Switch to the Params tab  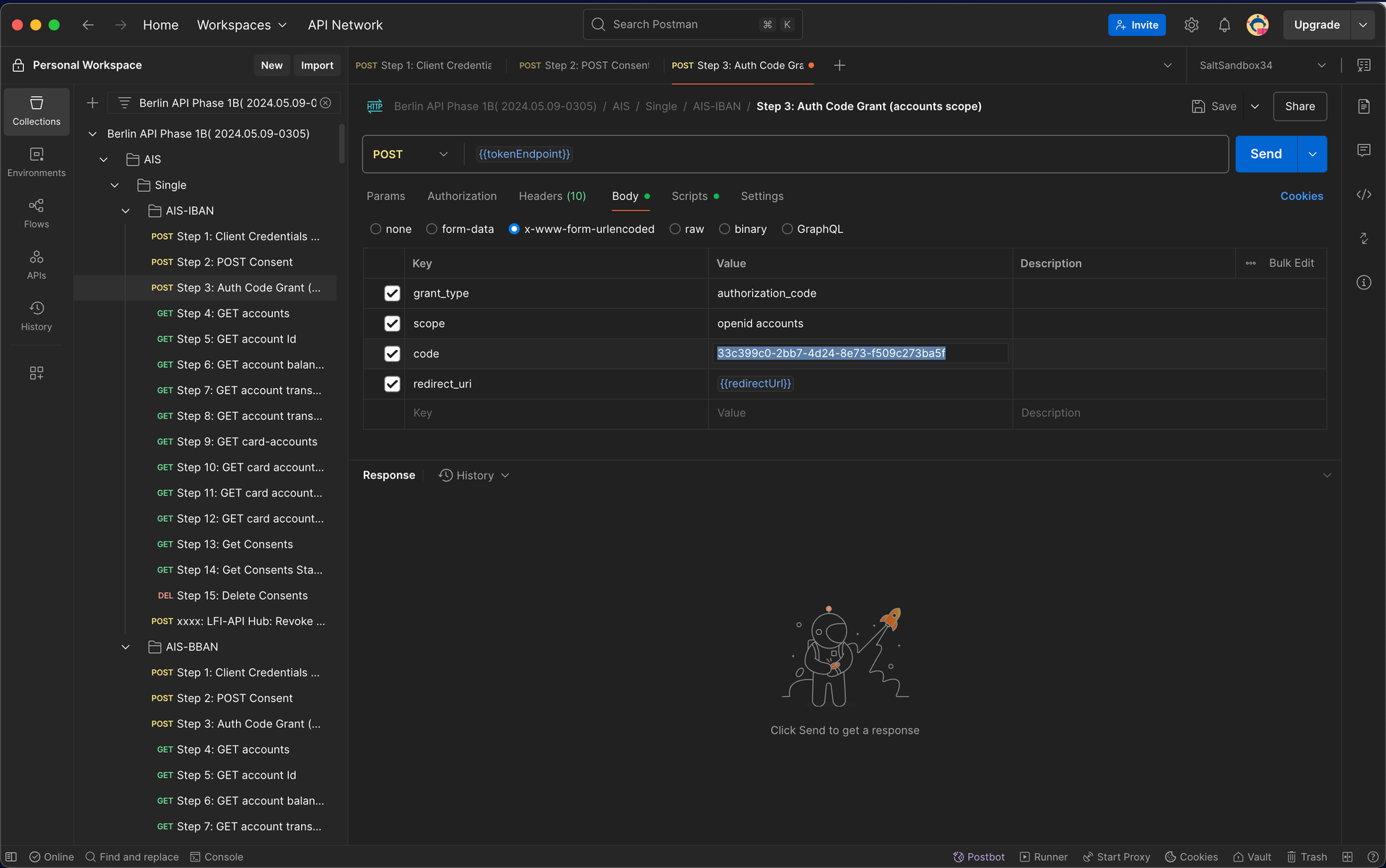click(385, 196)
